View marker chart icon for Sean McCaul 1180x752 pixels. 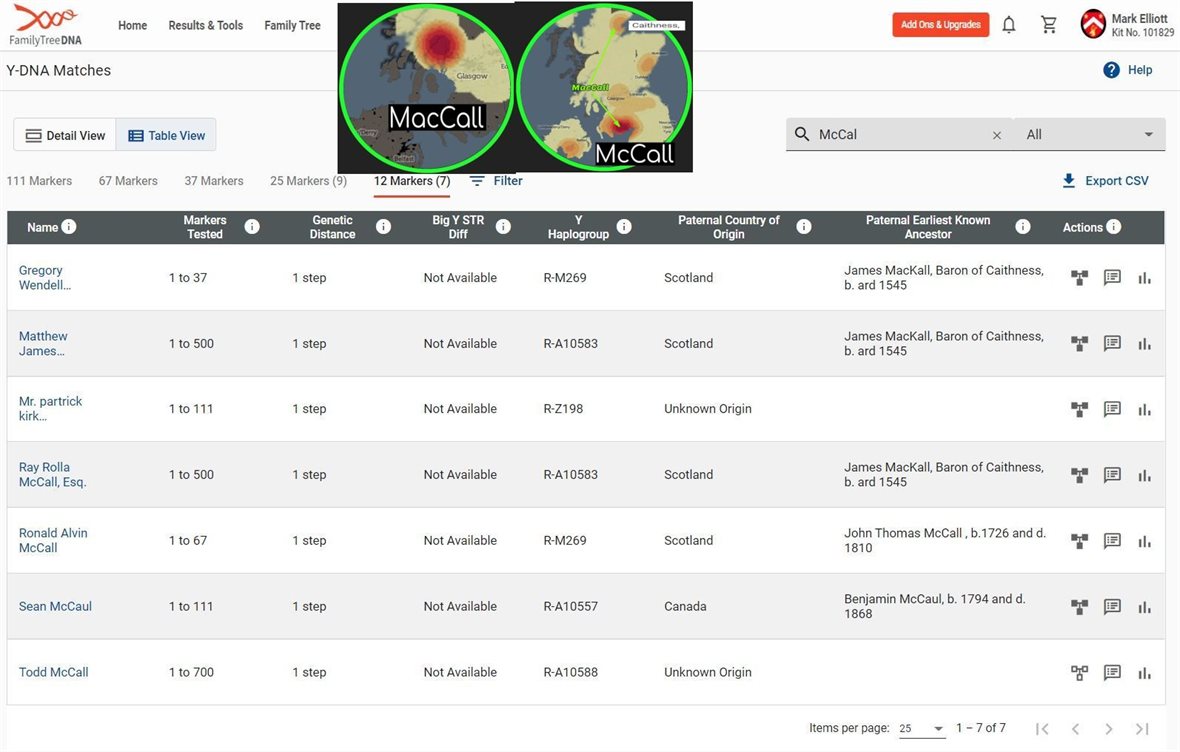(1144, 607)
